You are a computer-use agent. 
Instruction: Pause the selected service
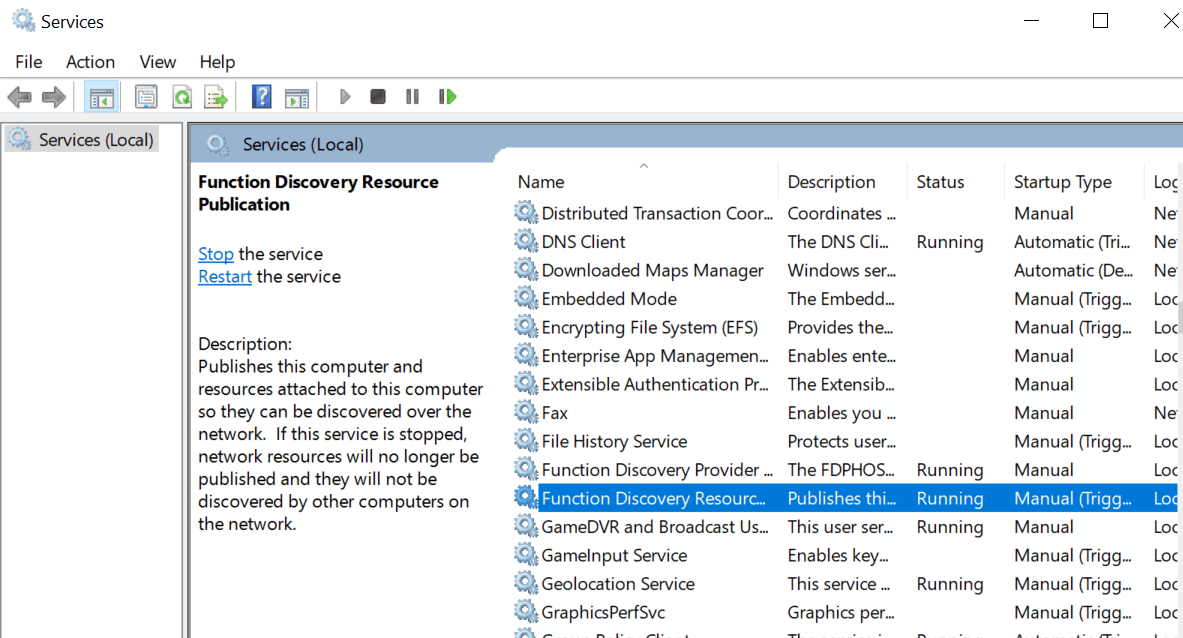pyautogui.click(x=411, y=96)
